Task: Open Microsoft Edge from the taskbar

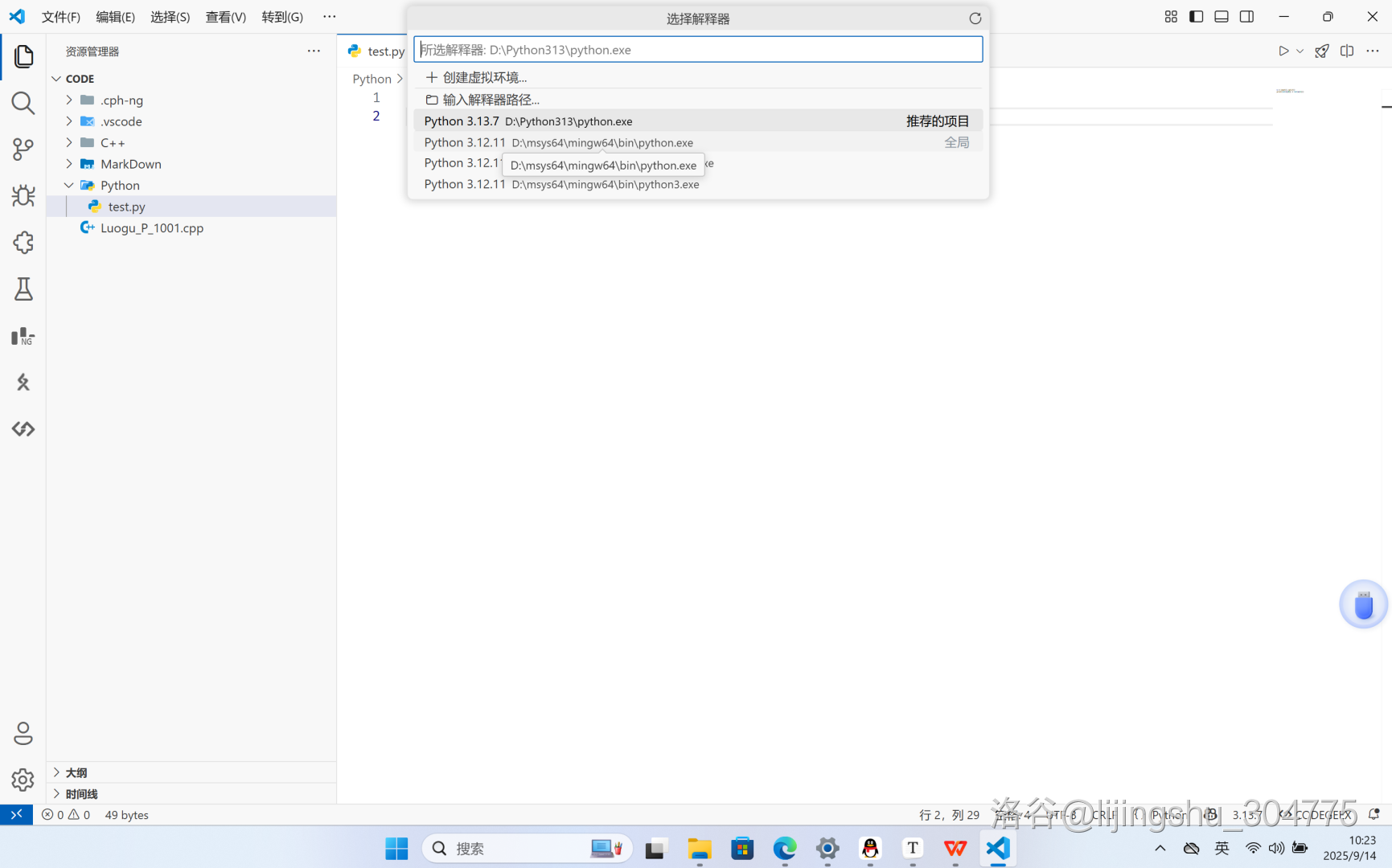Action: pos(784,849)
